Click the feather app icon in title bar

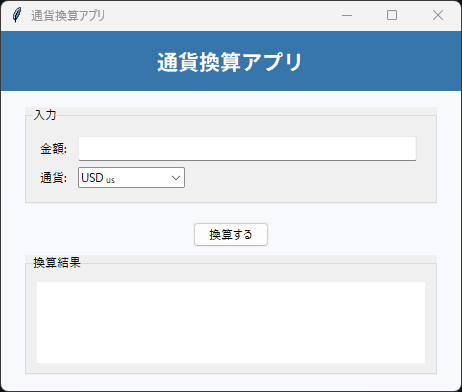17,15
